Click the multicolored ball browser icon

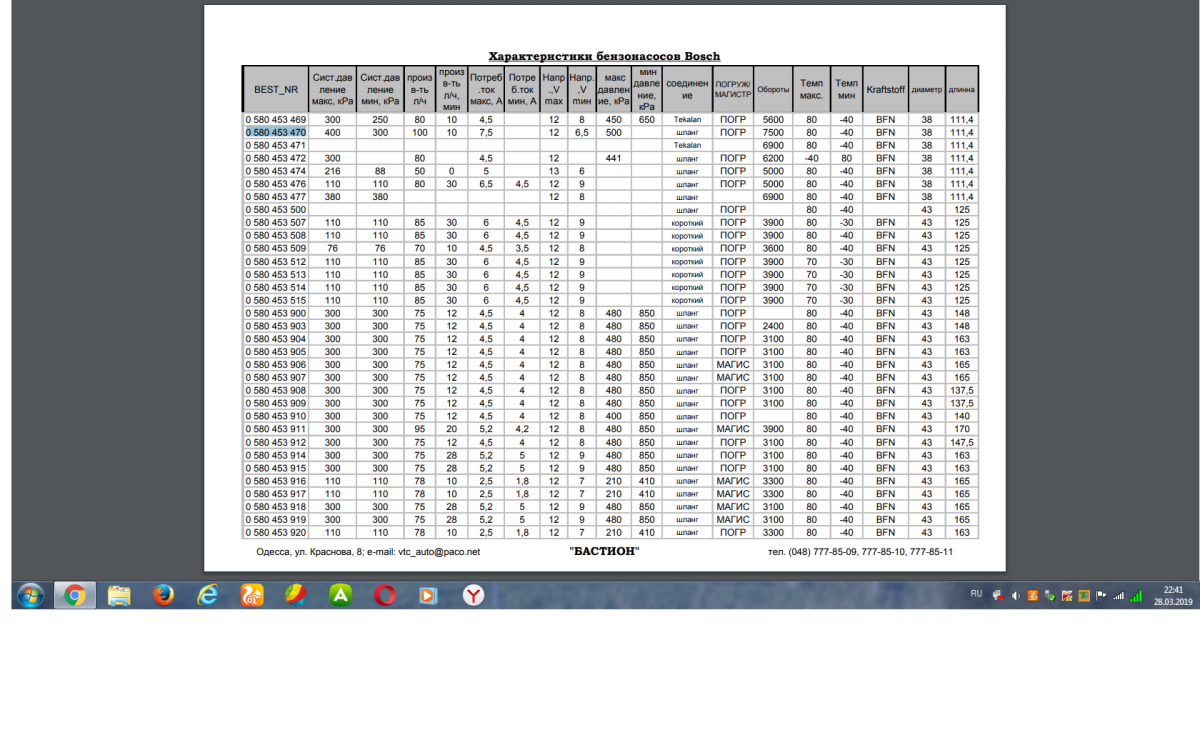[x=297, y=595]
